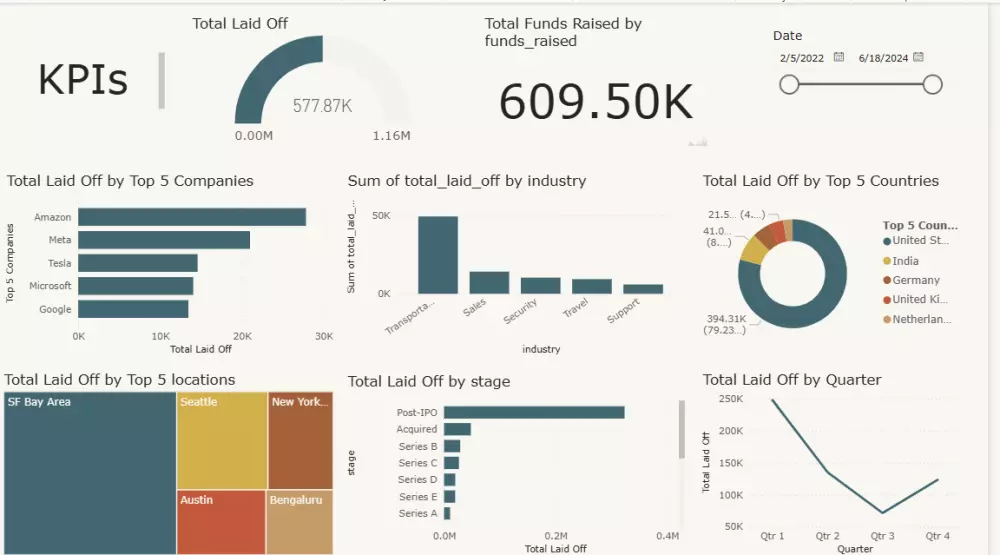This screenshot has height=555, width=1000.
Task: Click the end date field 6/18/2024
Action: pos(883,58)
